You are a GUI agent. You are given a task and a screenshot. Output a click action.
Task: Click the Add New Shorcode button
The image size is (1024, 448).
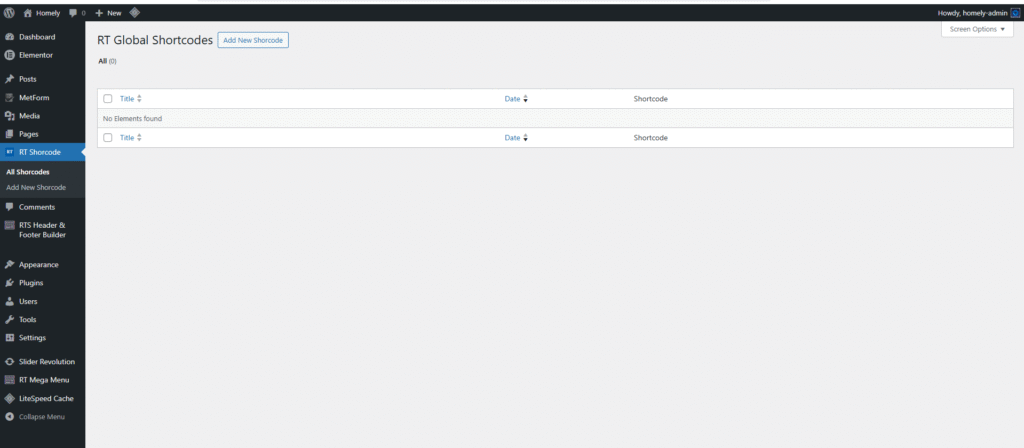click(254, 40)
